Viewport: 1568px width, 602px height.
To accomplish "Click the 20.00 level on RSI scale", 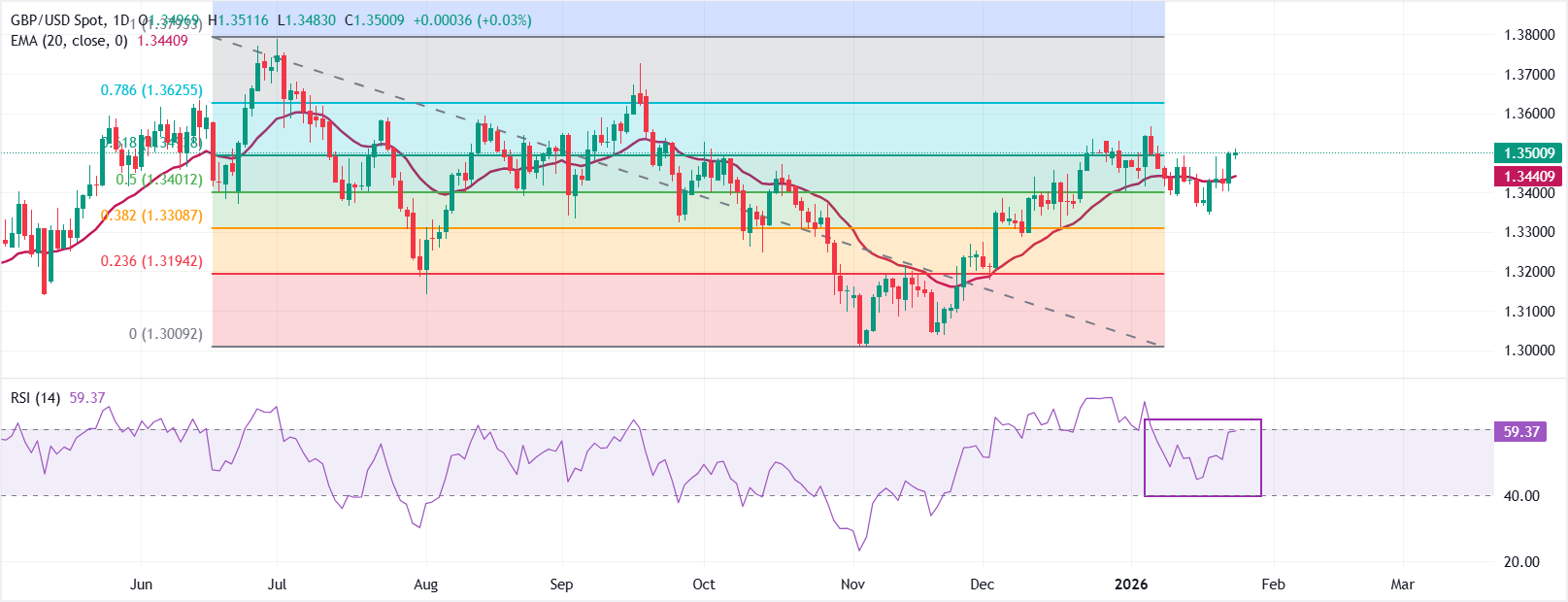I will click(x=1521, y=562).
